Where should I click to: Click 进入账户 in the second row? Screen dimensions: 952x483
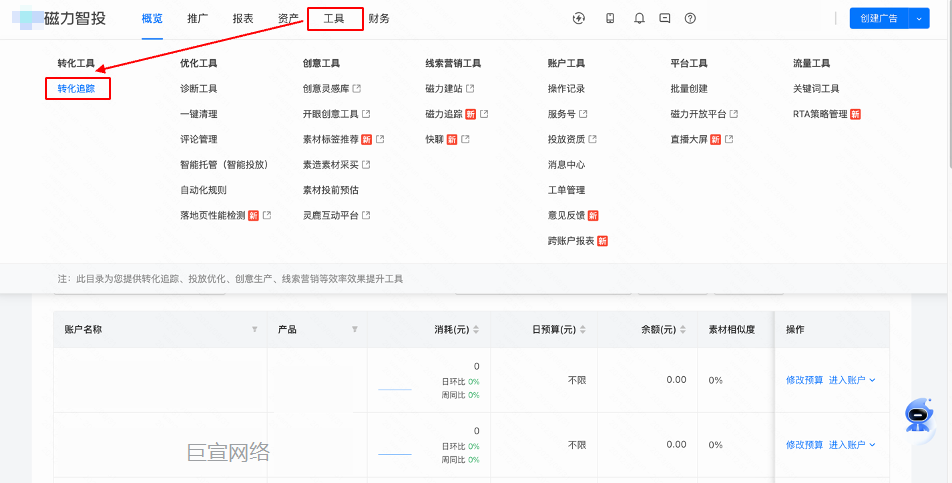click(x=847, y=445)
